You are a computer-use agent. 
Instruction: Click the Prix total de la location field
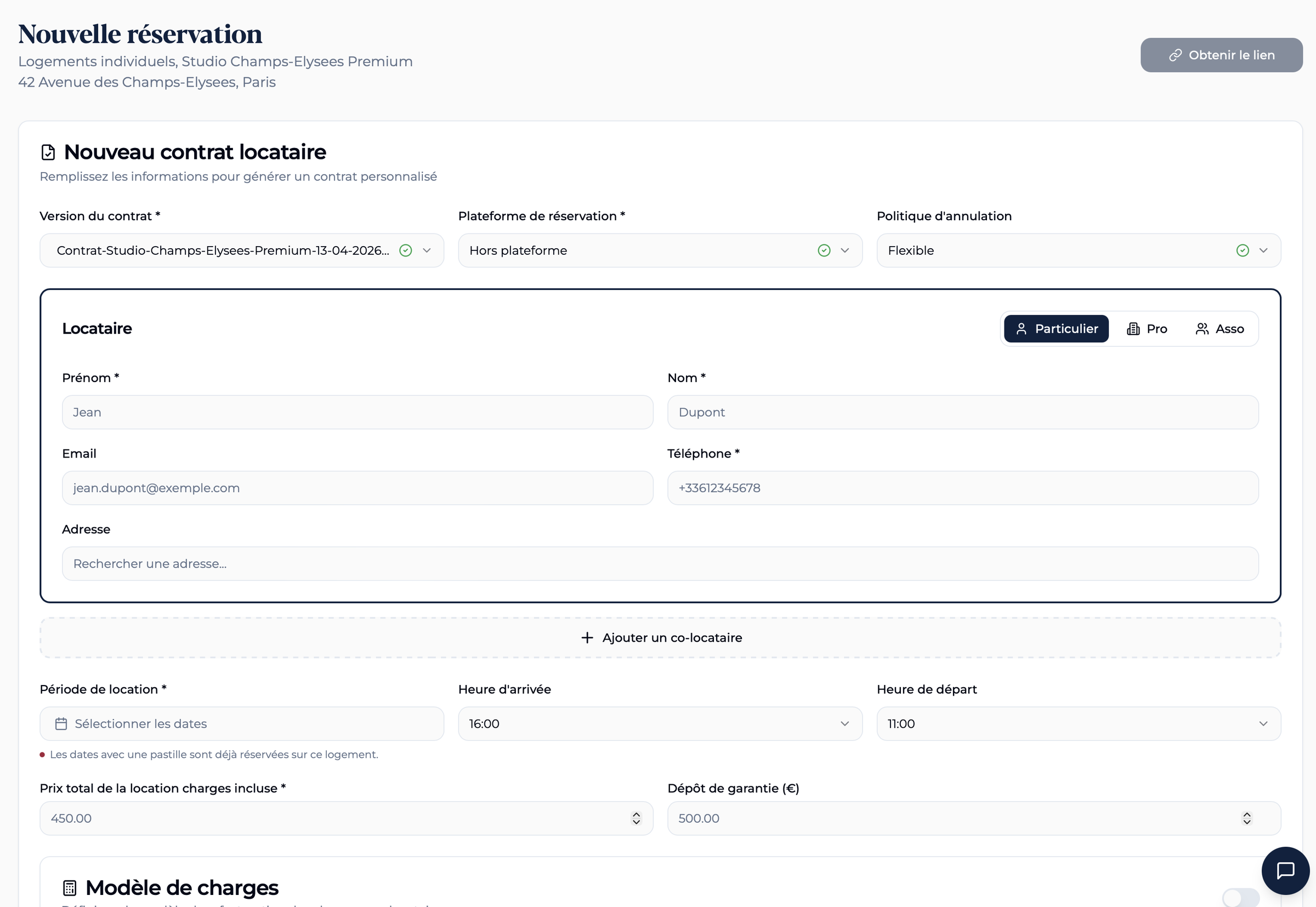click(346, 818)
